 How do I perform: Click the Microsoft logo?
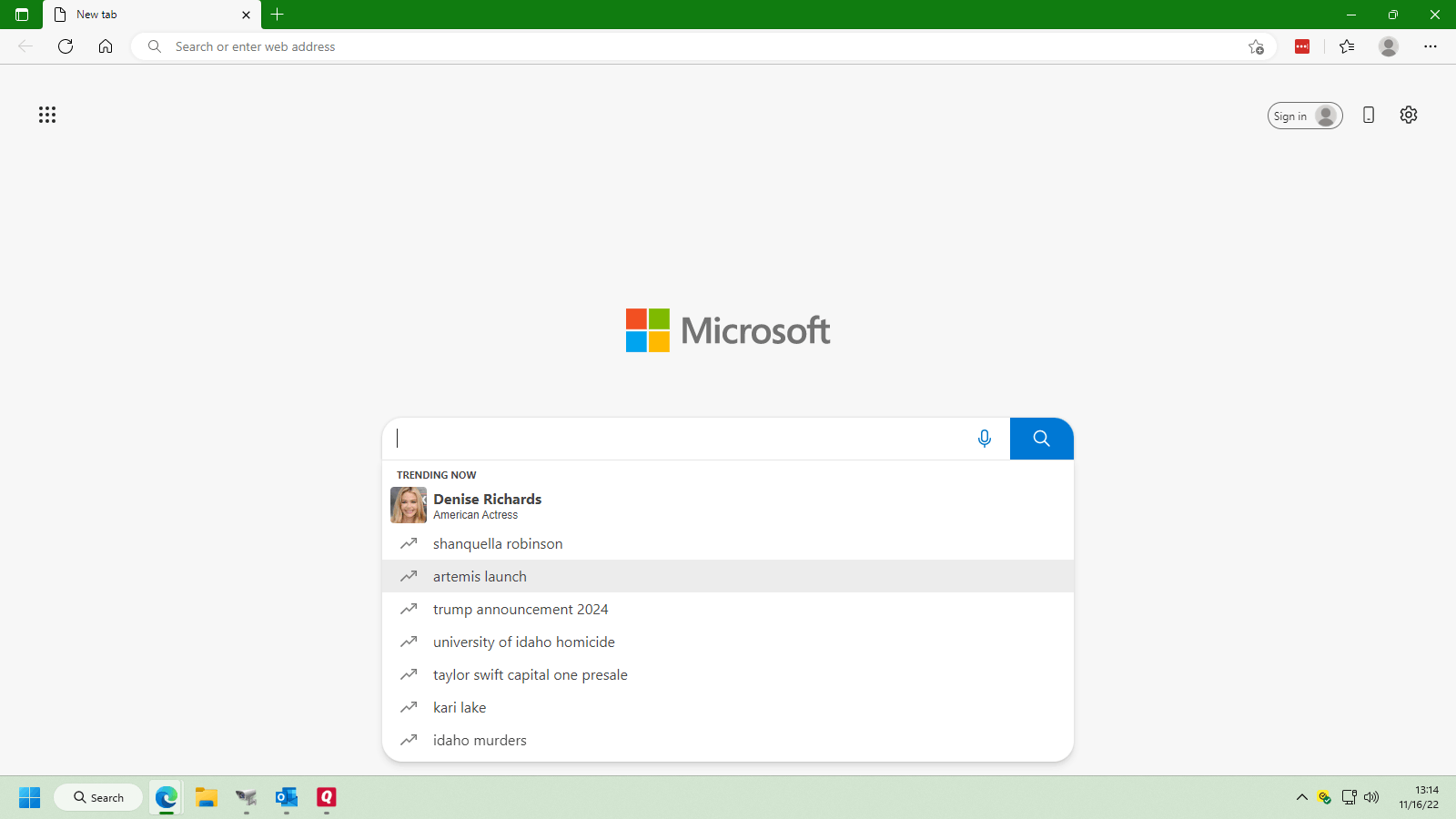point(728,330)
